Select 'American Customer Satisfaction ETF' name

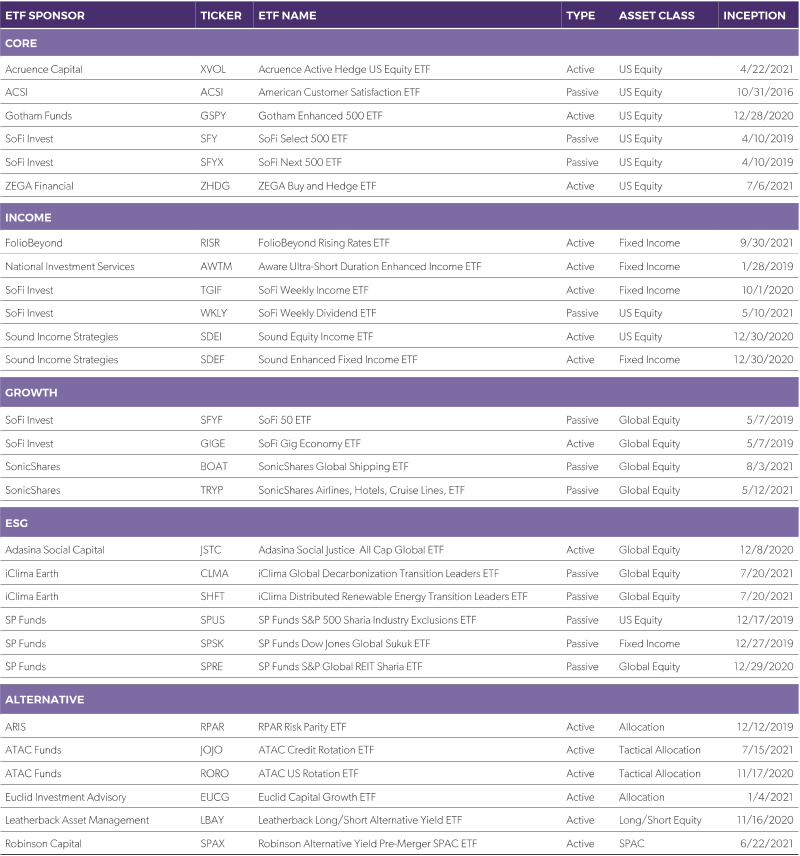[x=339, y=92]
